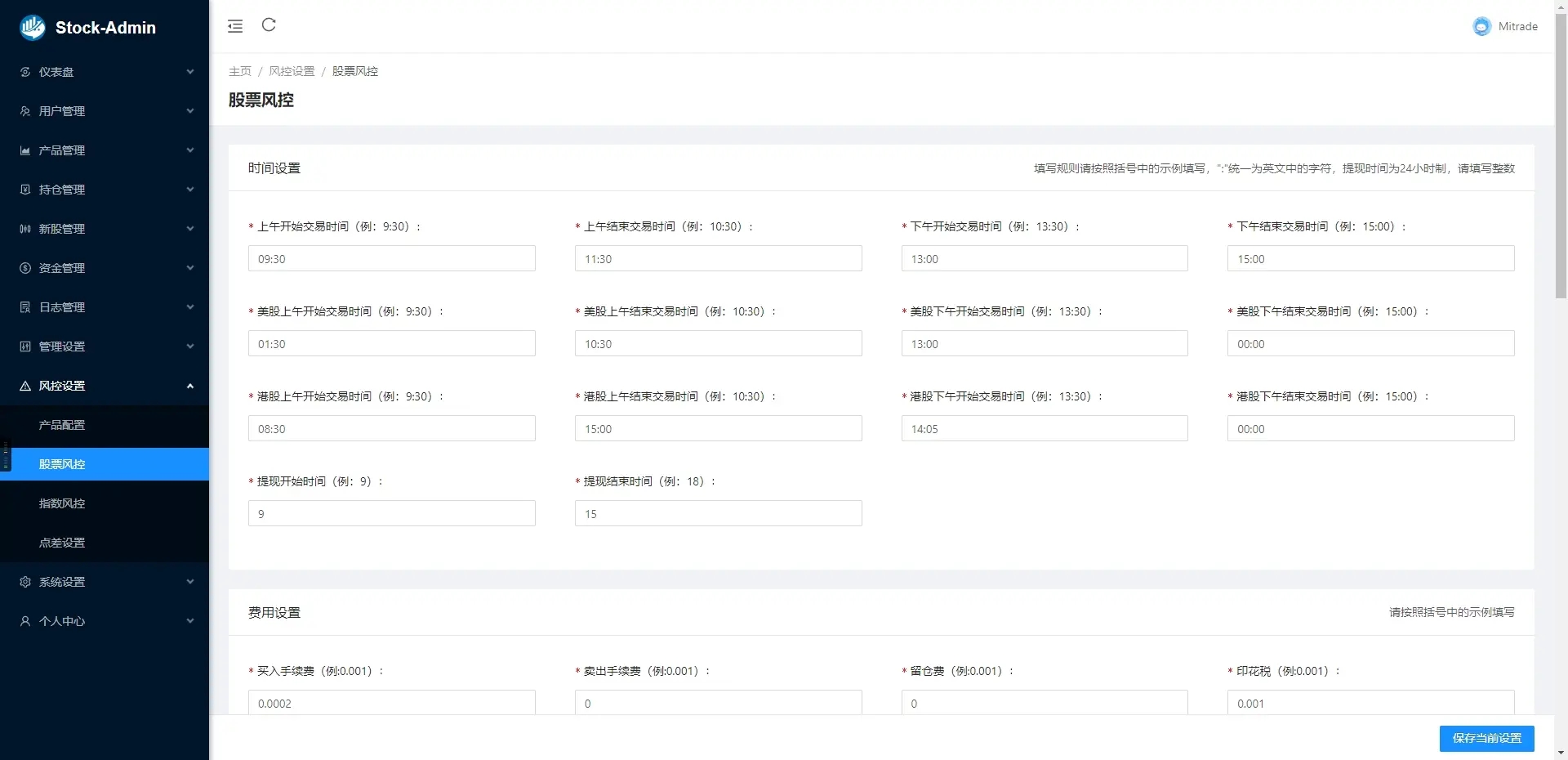Click the 留仓费 input field
This screenshot has height=760, width=1568.
point(1045,702)
